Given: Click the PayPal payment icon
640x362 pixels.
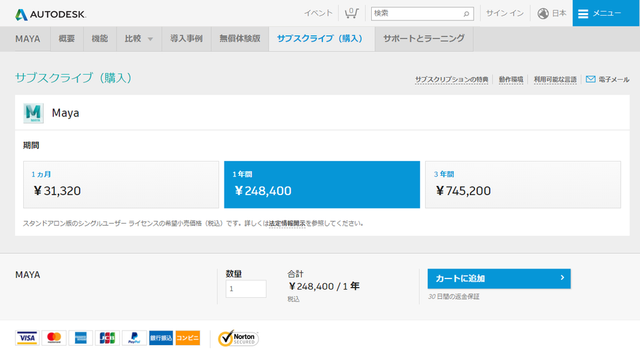Looking at the screenshot, I should [134, 338].
